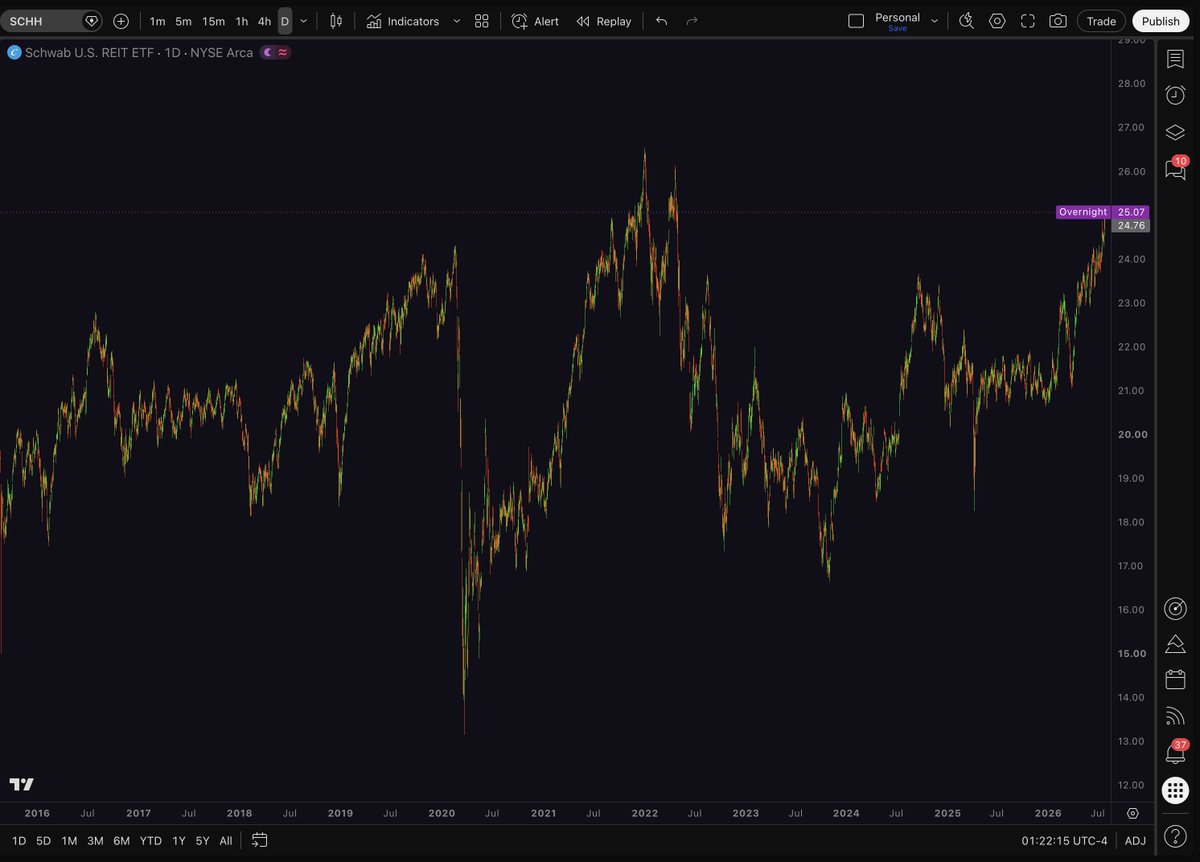1200x862 pixels.
Task: Open the watchlist panel icon
Action: 1176,60
